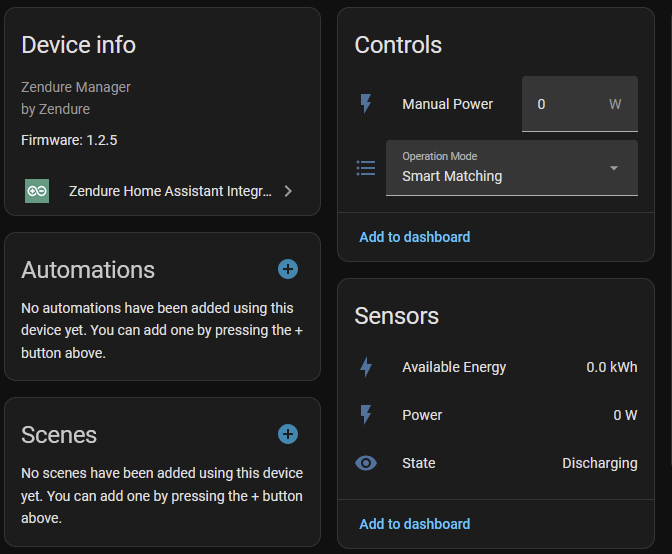Click the Zendure integration logo icon
Screen dimensions: 672x554
coord(37,191)
